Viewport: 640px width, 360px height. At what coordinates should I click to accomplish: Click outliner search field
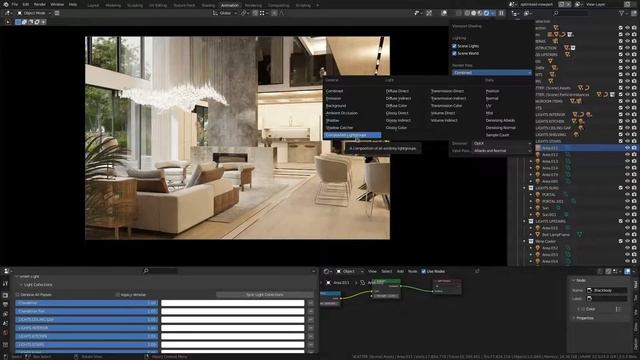571,13
